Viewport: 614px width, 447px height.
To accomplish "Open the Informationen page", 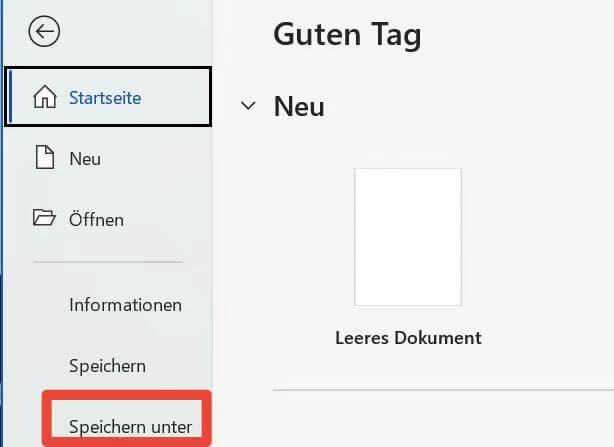I will pos(125,305).
